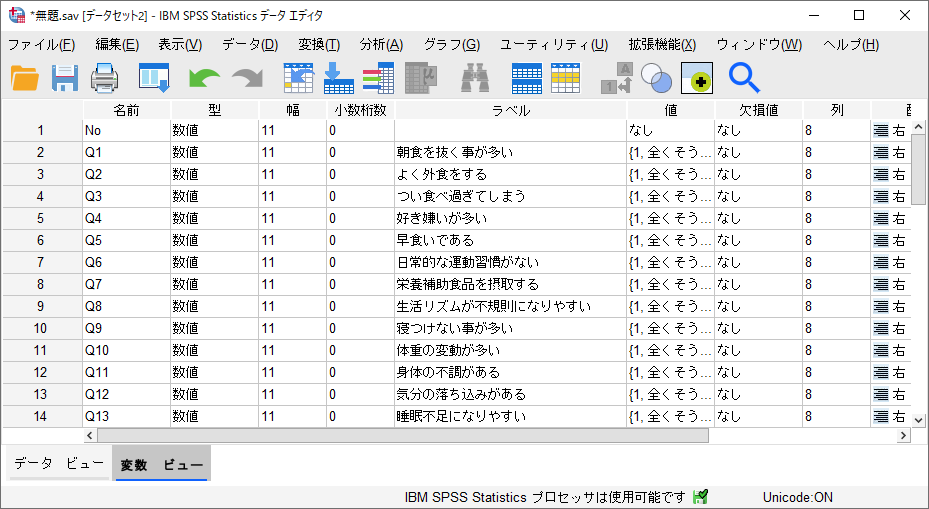Image resolution: width=929 pixels, height=509 pixels.
Task: Click the 欠損値 column header
Action: 759,110
